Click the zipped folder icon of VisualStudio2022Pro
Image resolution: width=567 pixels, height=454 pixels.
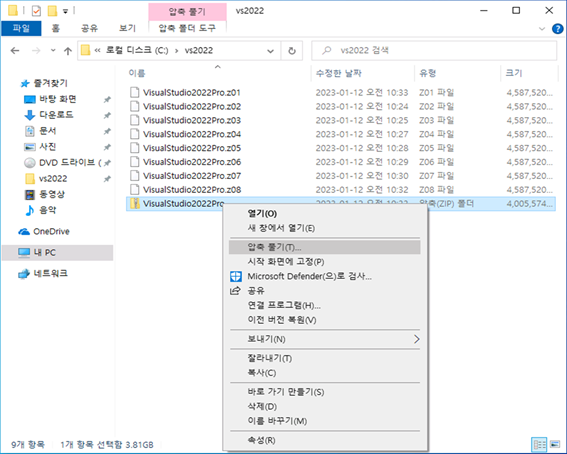[135, 204]
